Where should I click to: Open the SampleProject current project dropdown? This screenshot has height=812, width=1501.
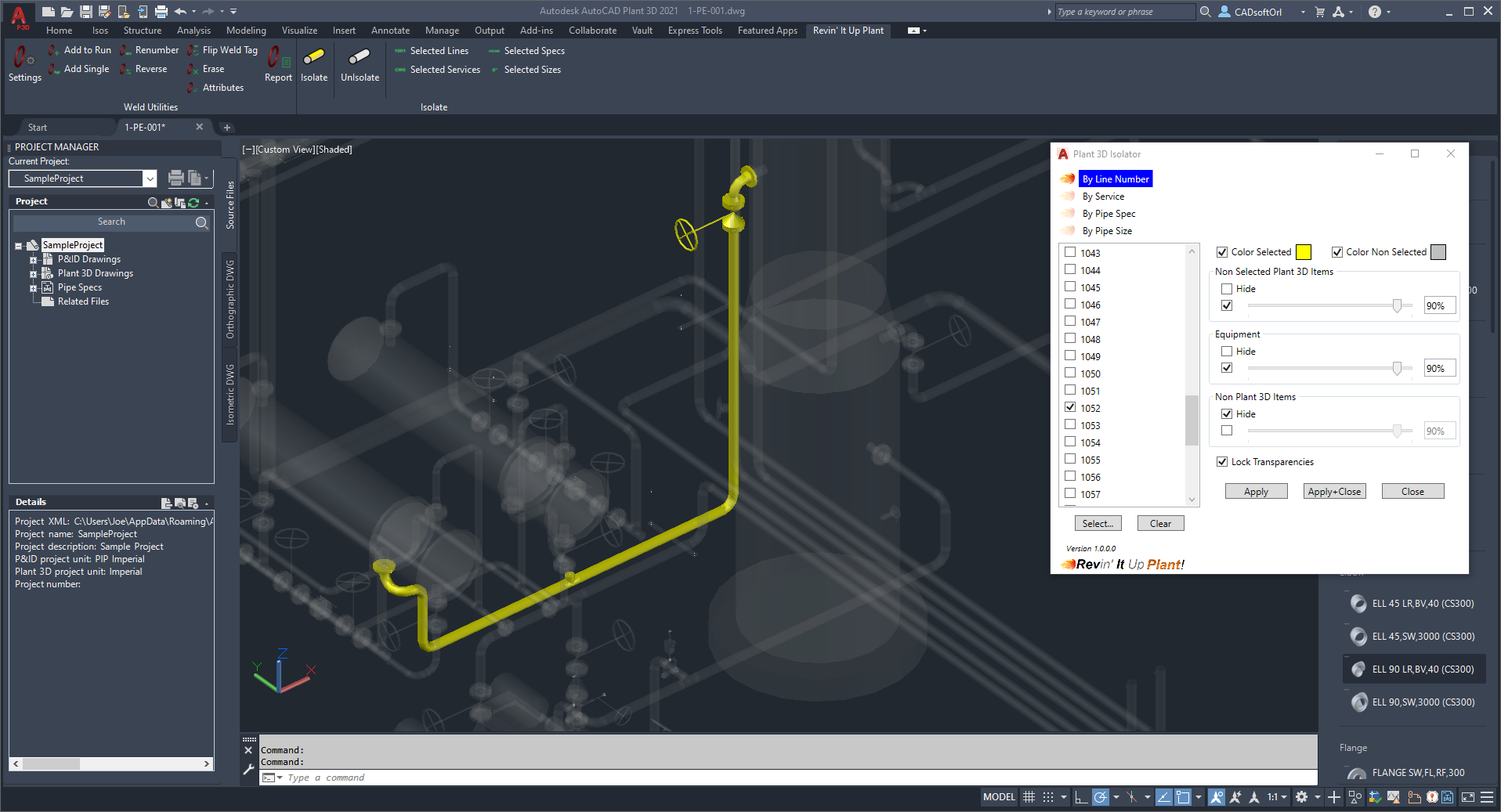click(x=150, y=179)
